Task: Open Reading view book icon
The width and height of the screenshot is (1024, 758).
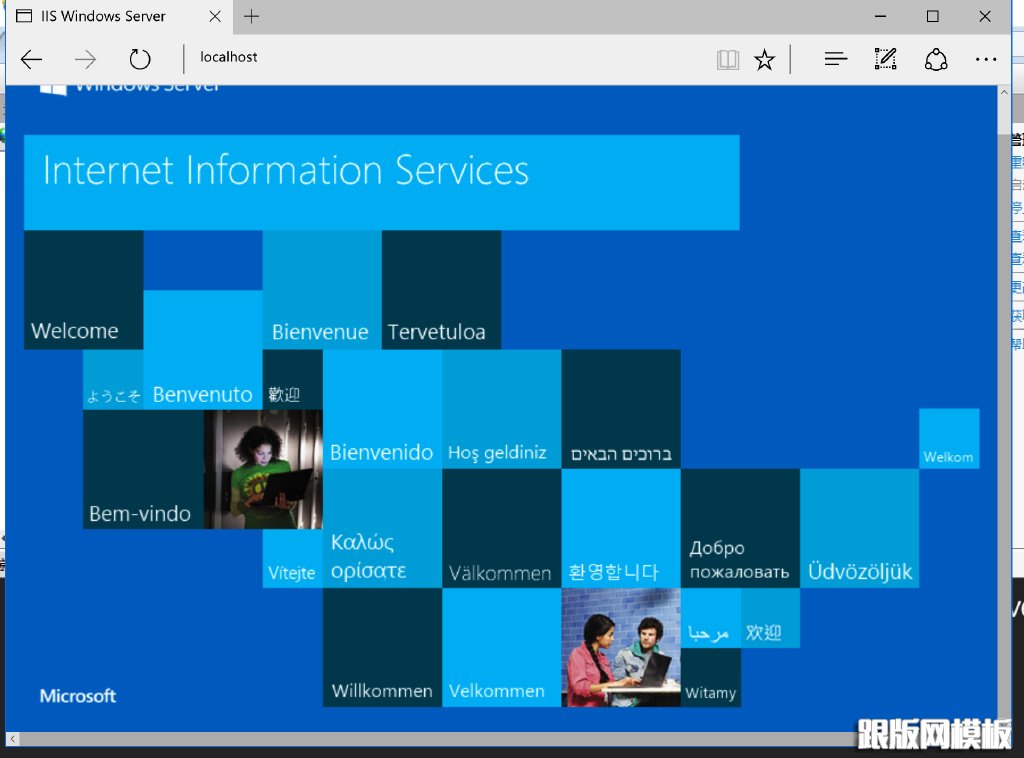Action: pos(727,60)
